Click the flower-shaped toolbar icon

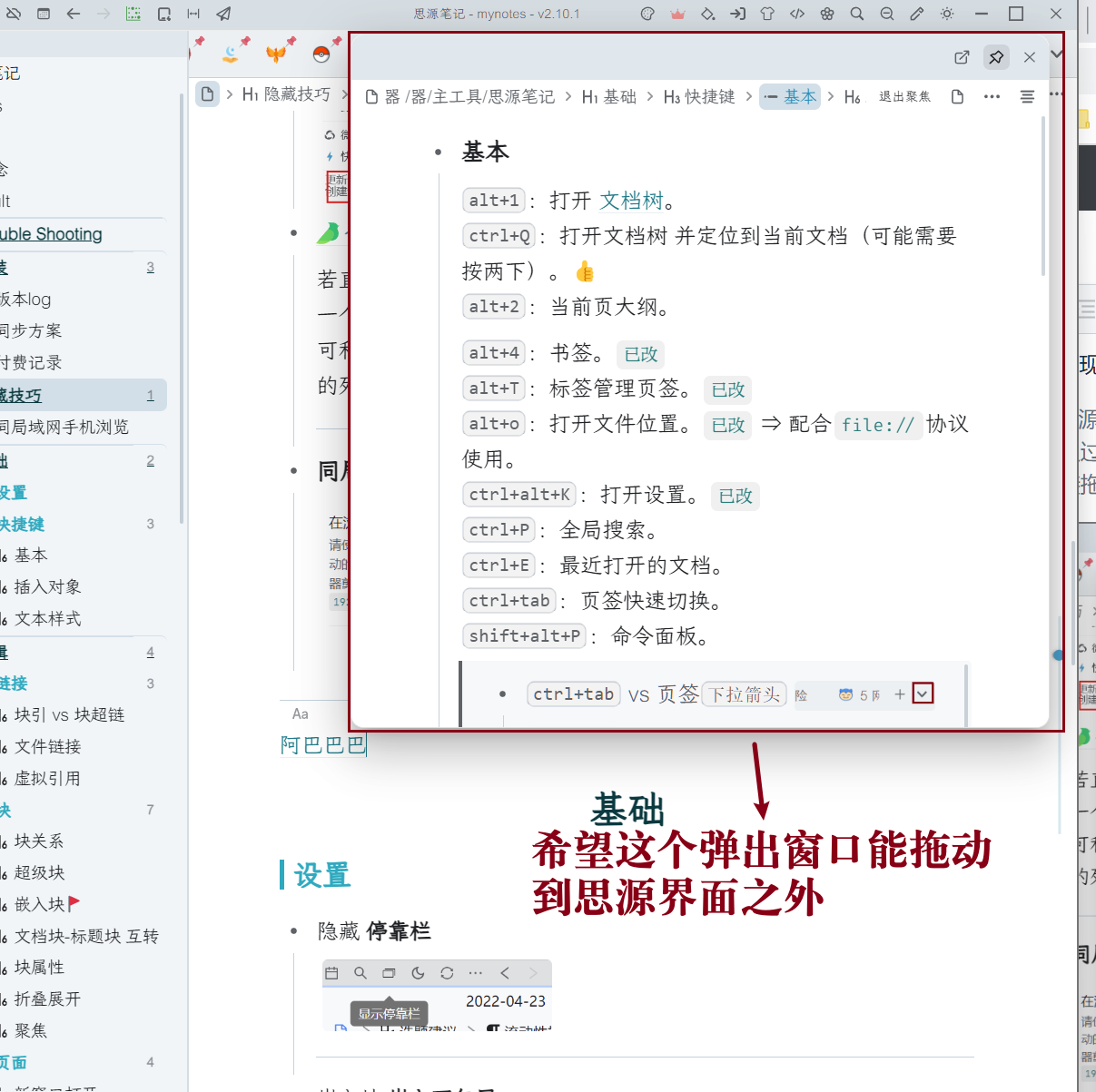pyautogui.click(x=827, y=14)
